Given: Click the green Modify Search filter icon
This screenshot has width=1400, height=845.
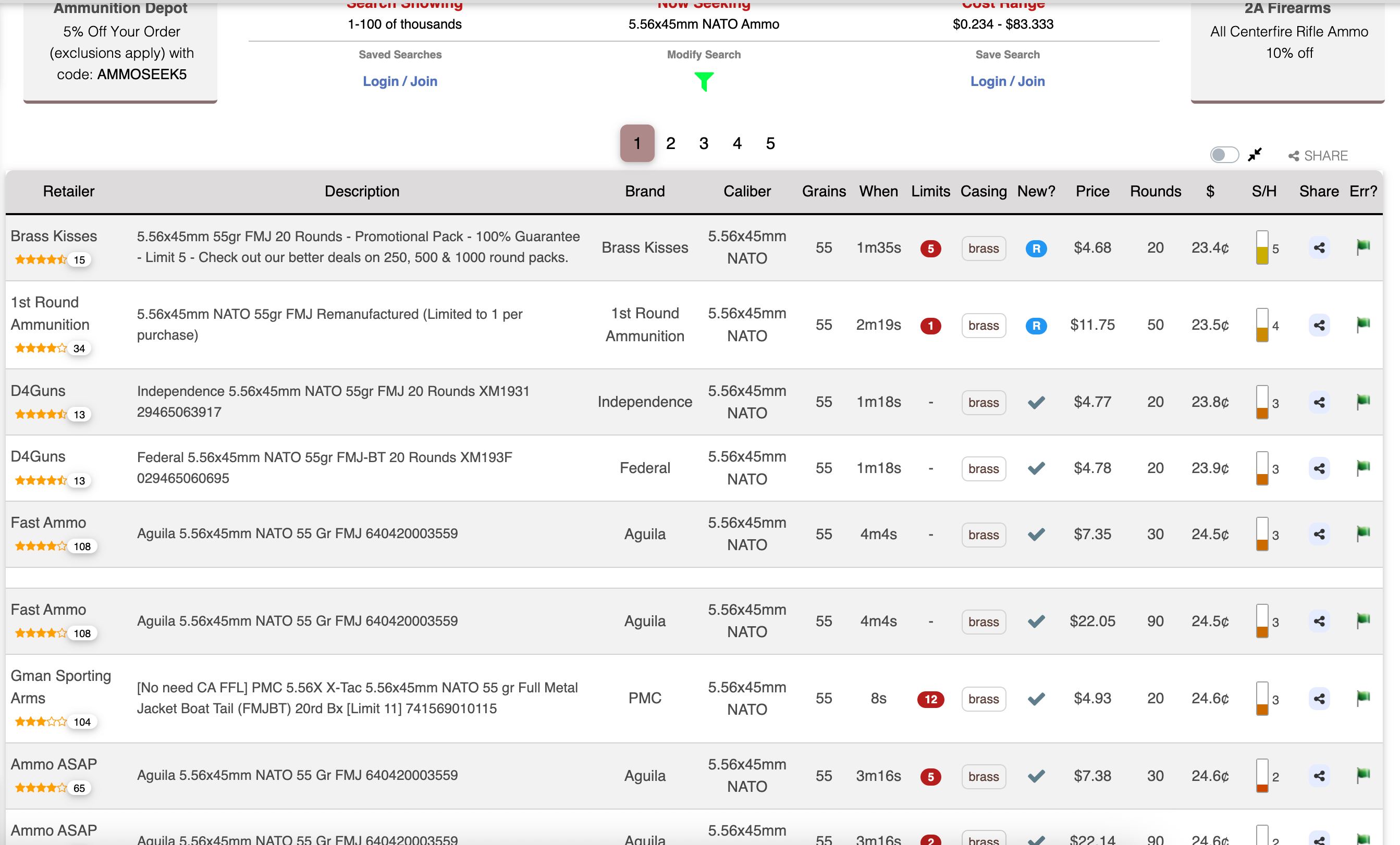Looking at the screenshot, I should click(x=704, y=82).
